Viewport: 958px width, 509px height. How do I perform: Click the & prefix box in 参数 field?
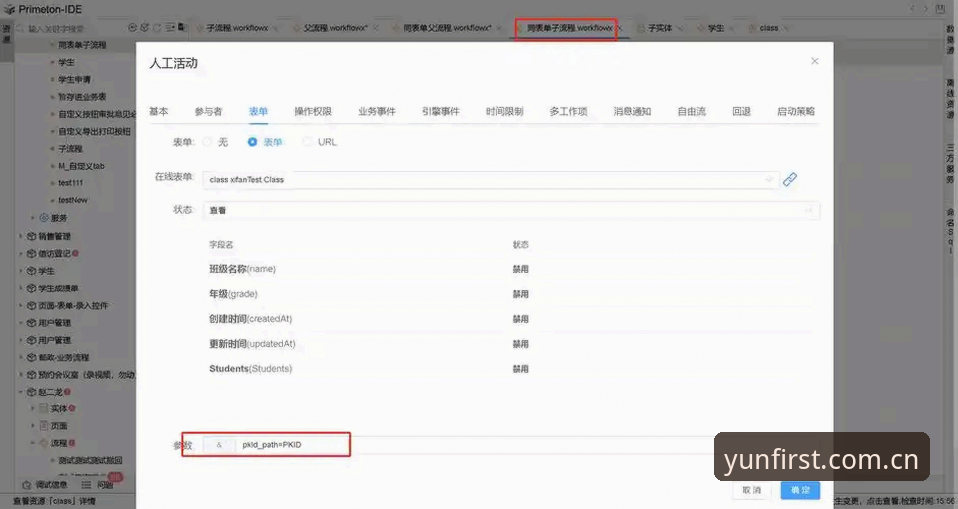pos(219,445)
